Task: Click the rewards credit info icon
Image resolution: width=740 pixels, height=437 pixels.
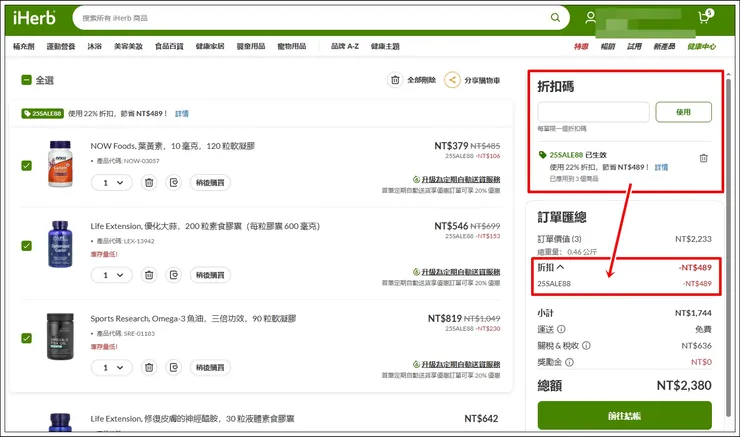Action: [570, 362]
